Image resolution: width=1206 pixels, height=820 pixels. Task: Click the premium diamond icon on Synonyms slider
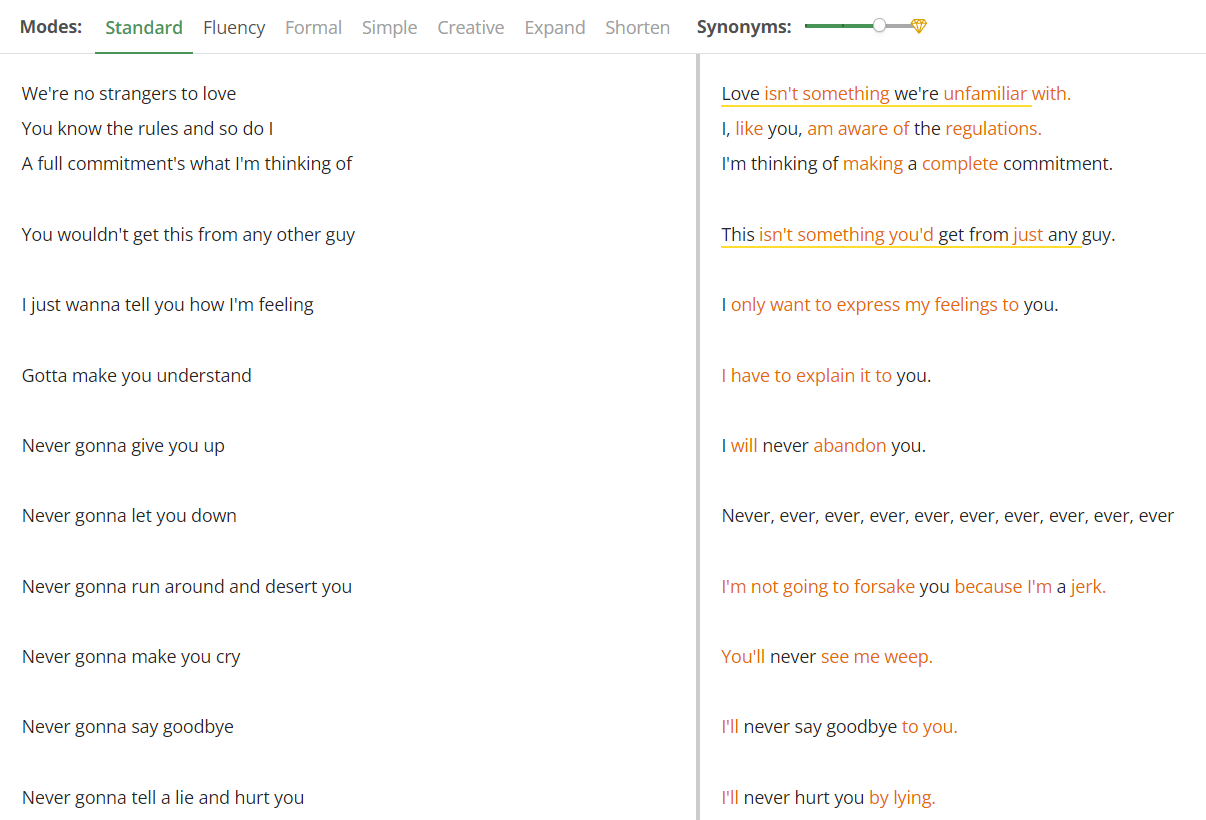coord(919,26)
